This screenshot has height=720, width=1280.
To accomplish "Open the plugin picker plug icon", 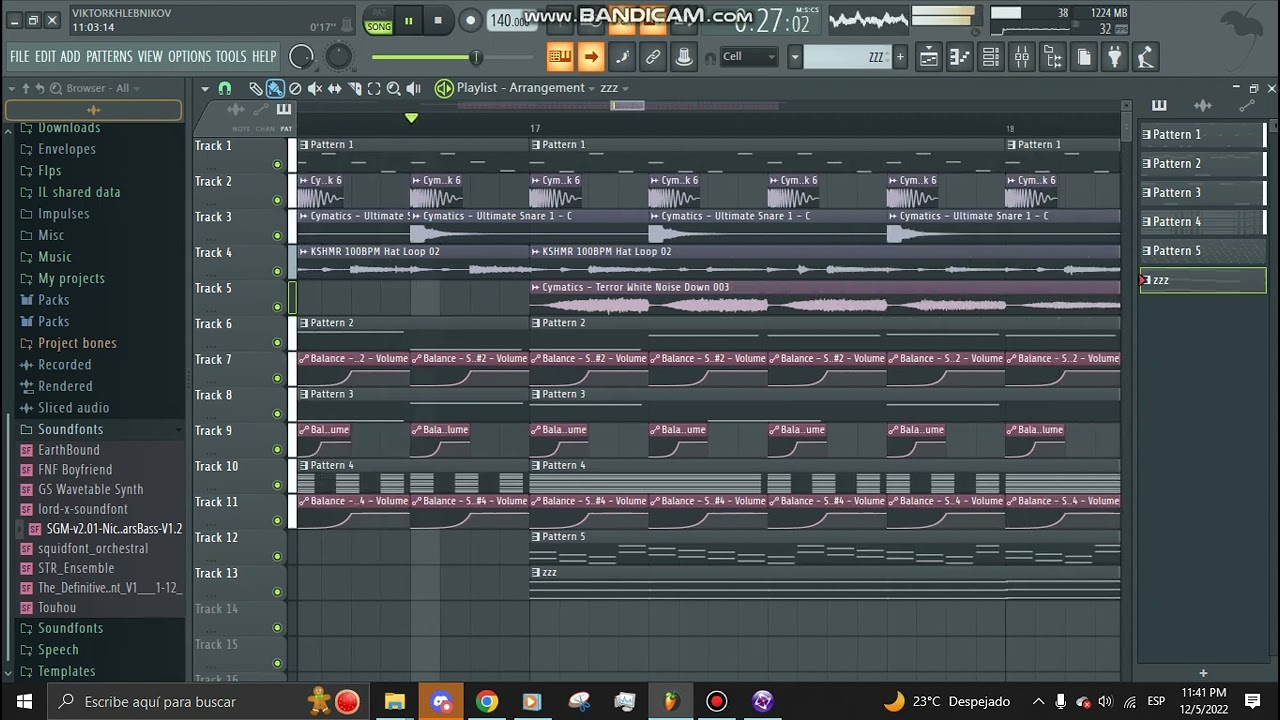I will click(x=1114, y=57).
